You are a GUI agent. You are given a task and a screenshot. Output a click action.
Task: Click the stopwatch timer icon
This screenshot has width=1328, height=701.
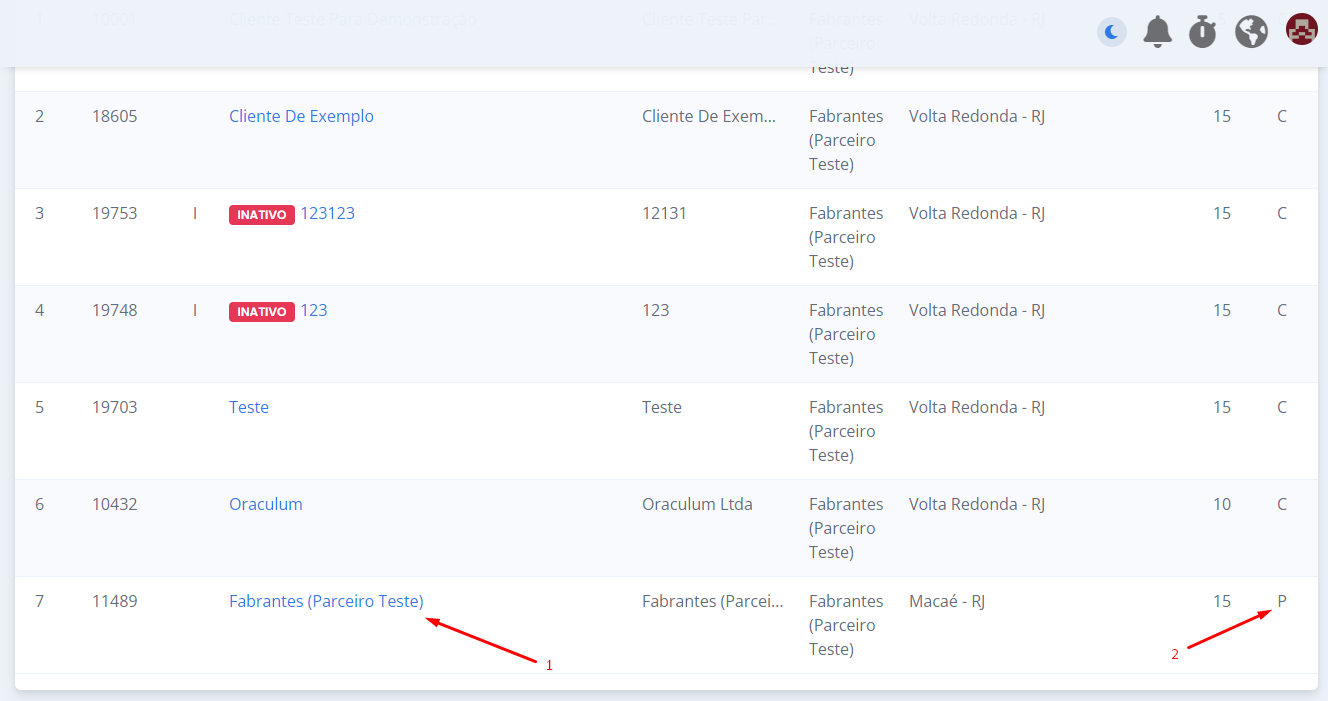point(1202,32)
